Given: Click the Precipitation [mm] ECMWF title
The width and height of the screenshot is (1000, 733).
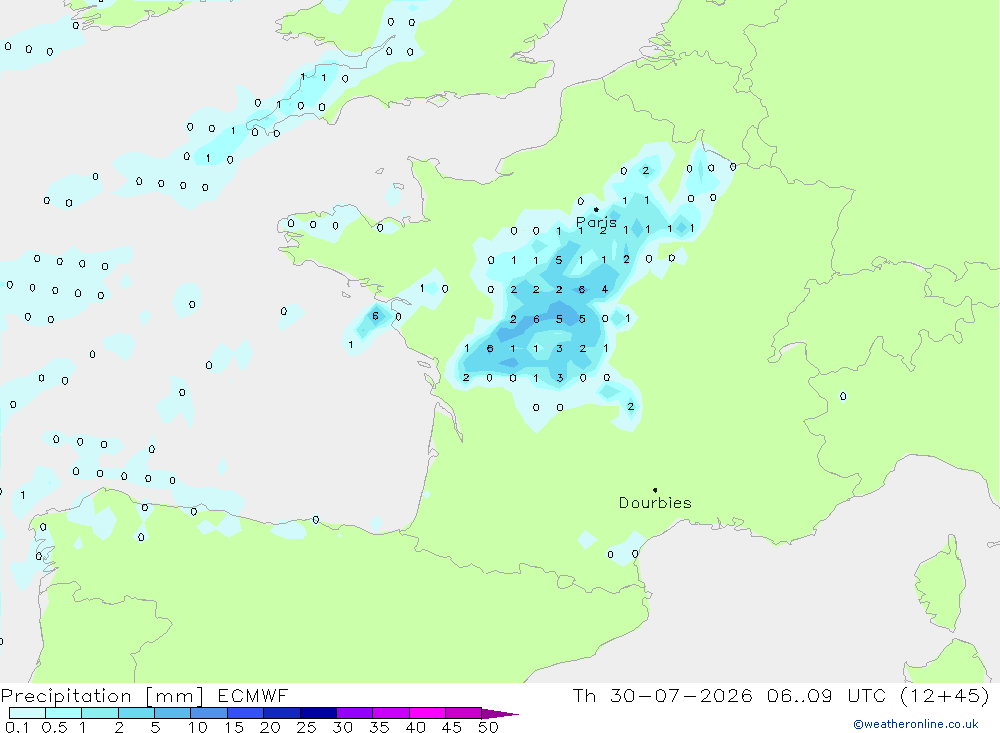Looking at the screenshot, I should click(144, 695).
